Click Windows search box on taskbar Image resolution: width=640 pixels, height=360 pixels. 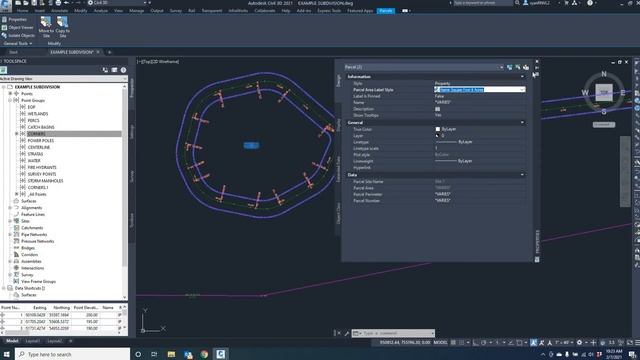(x=73, y=354)
